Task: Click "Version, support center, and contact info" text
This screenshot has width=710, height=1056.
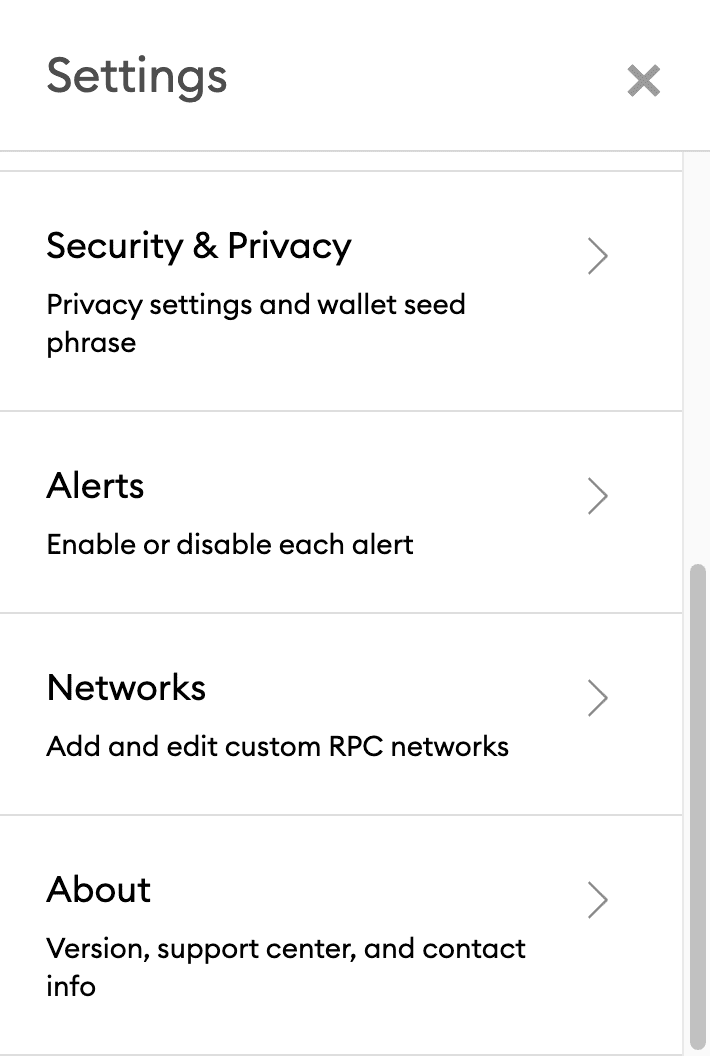Action: click(x=285, y=966)
